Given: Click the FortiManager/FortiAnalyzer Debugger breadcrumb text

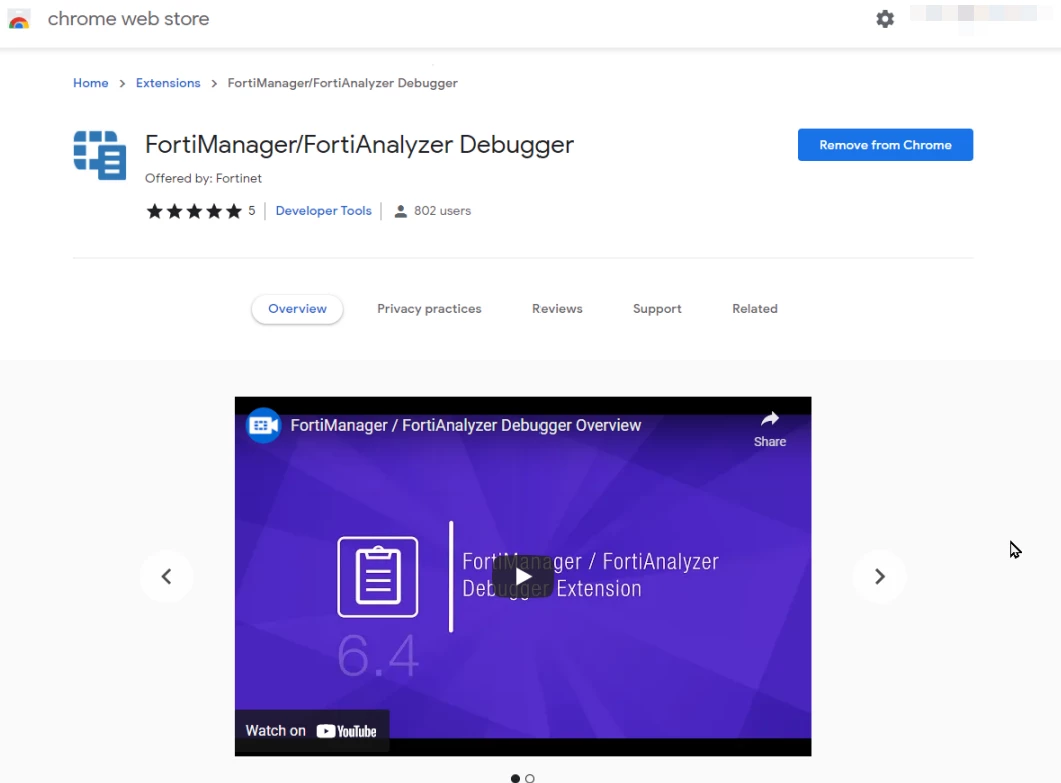Looking at the screenshot, I should (x=342, y=83).
